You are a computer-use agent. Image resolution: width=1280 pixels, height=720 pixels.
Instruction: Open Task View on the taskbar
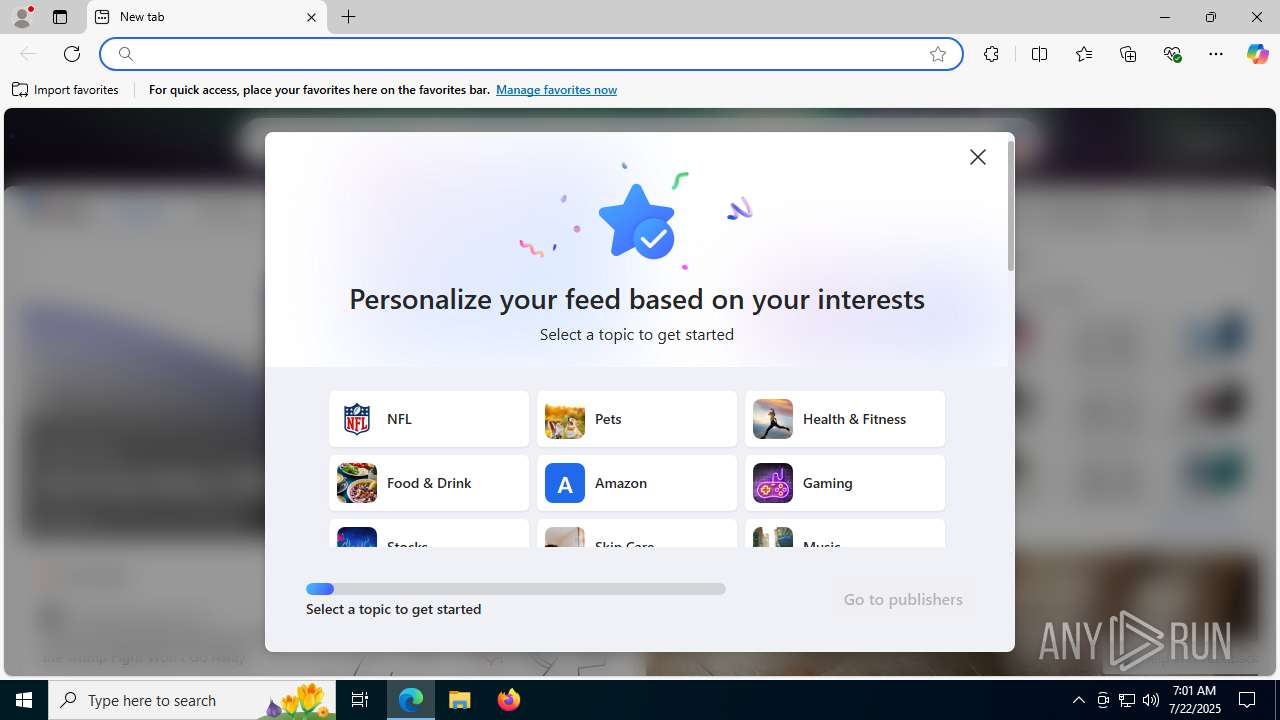pos(360,700)
